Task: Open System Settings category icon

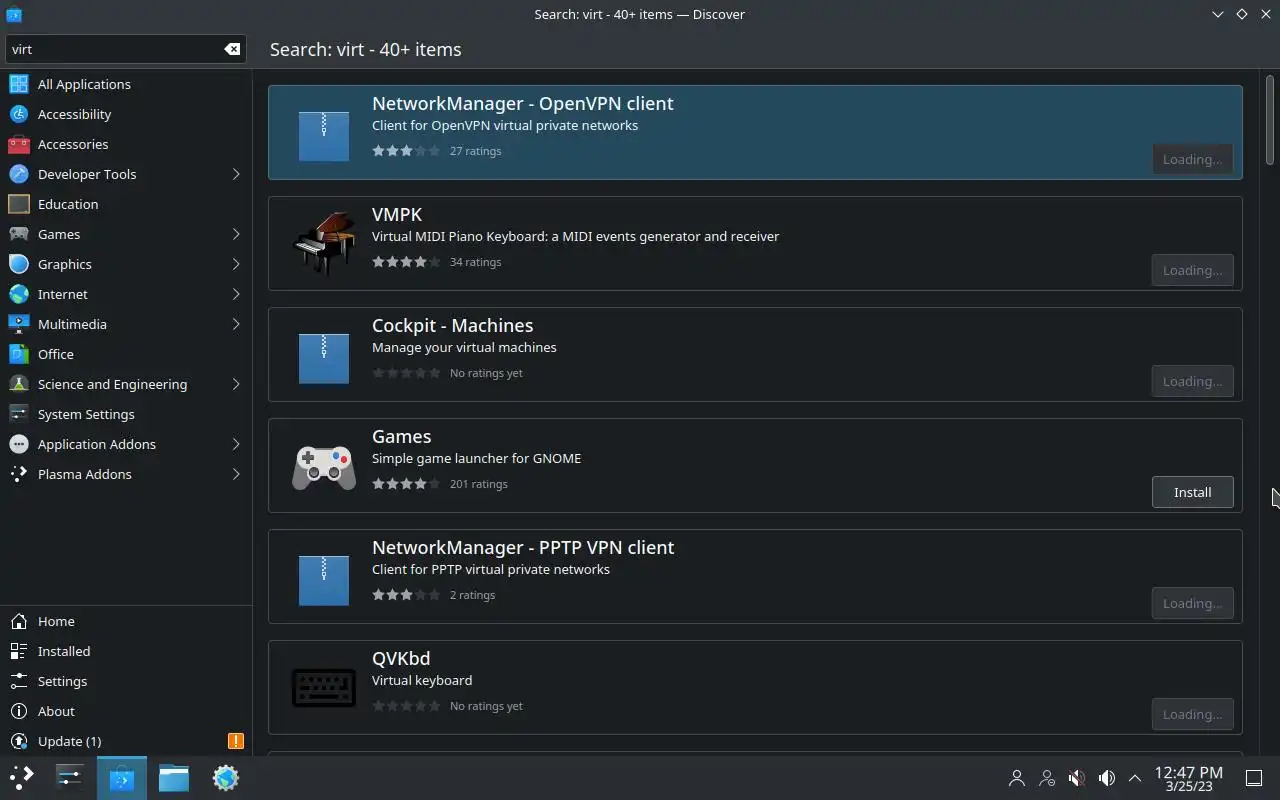Action: tap(19, 414)
